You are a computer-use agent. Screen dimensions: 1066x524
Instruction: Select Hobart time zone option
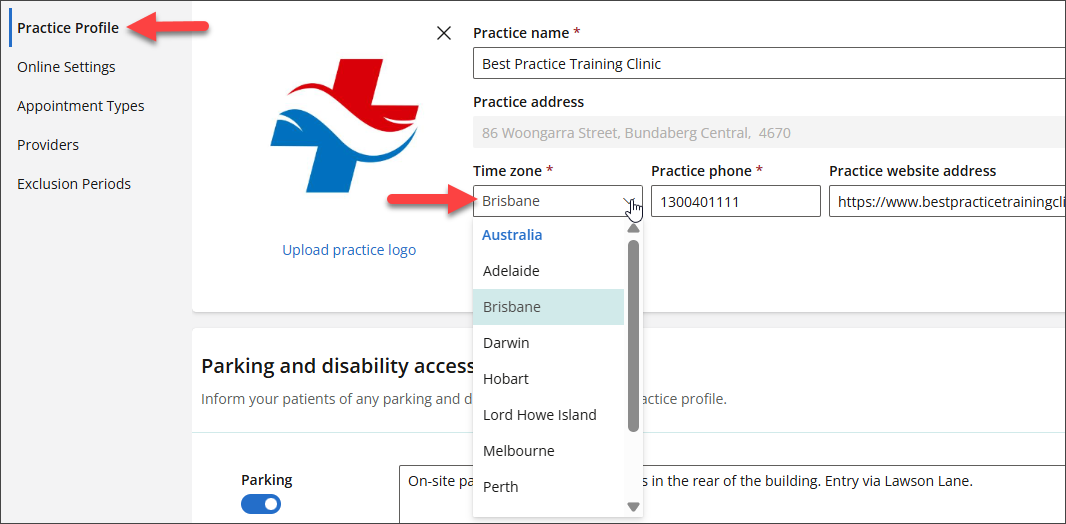tap(506, 379)
